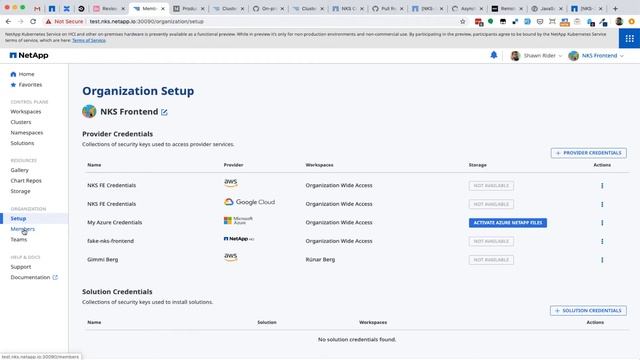640x360 pixels.
Task: Add new Solution Credentials button
Action: tap(588, 311)
